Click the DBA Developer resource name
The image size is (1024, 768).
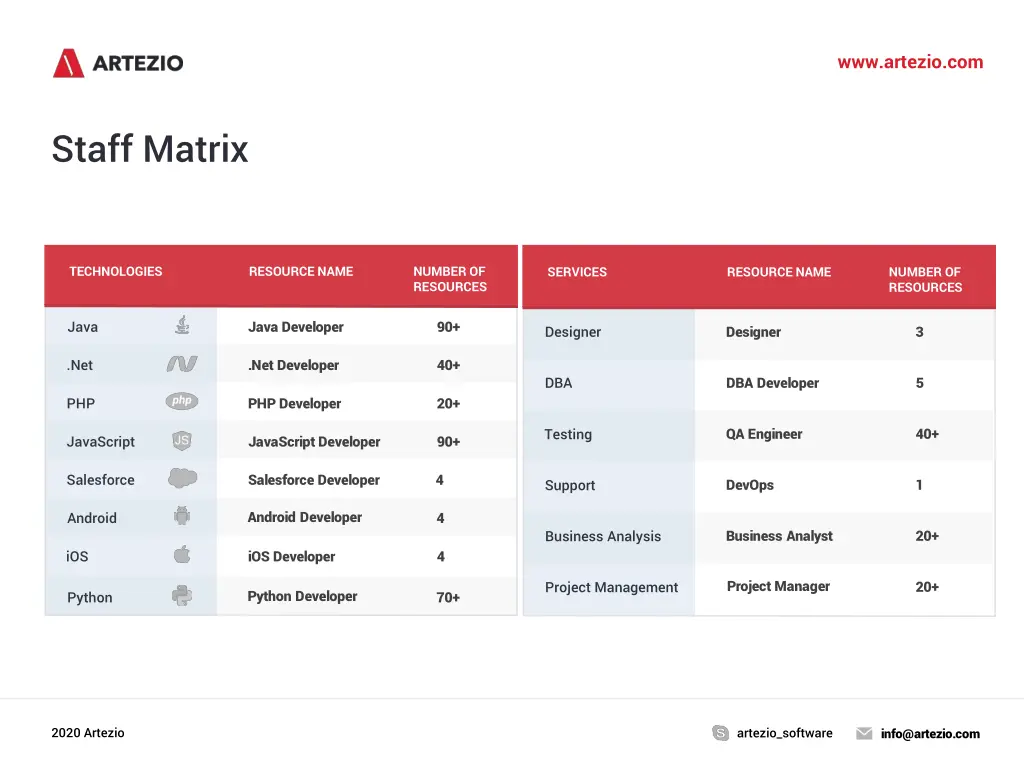[x=773, y=383]
